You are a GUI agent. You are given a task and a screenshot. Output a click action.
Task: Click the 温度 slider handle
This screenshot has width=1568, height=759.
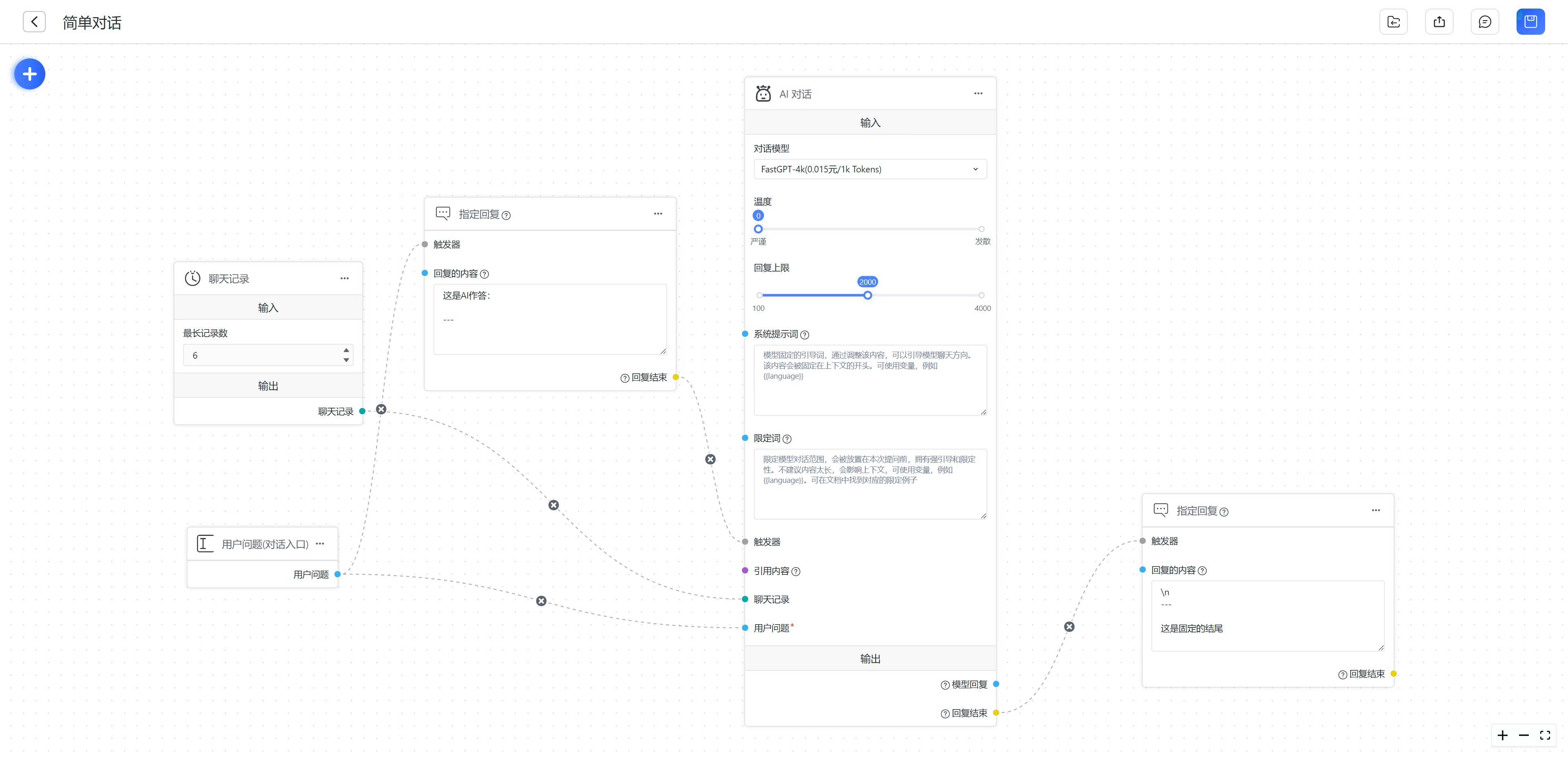(758, 229)
